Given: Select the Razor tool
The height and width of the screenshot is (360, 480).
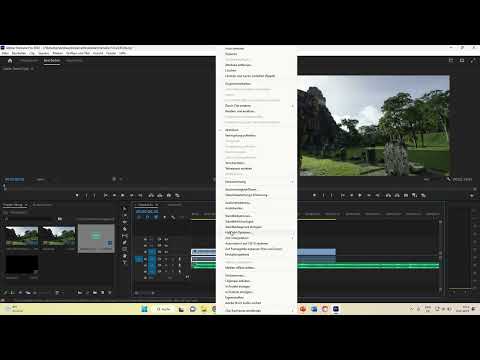Looking at the screenshot, I should pyautogui.click(x=125, y=229).
